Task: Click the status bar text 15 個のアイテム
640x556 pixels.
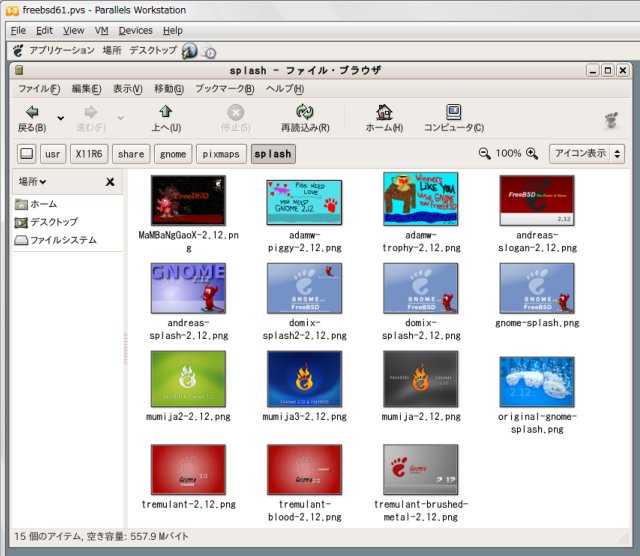Action: point(49,536)
